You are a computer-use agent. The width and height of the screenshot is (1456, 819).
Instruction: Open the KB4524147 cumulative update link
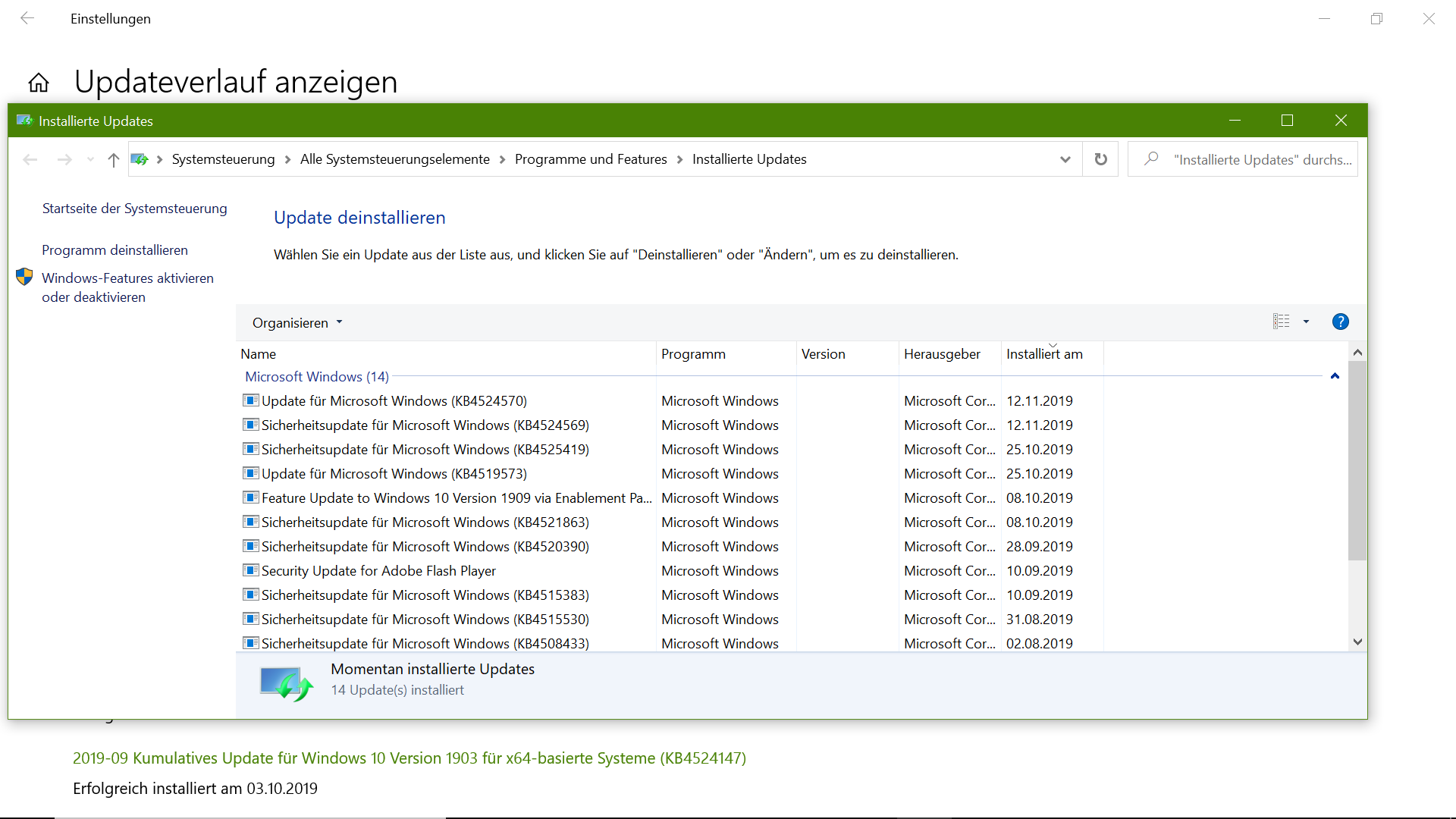coord(409,758)
